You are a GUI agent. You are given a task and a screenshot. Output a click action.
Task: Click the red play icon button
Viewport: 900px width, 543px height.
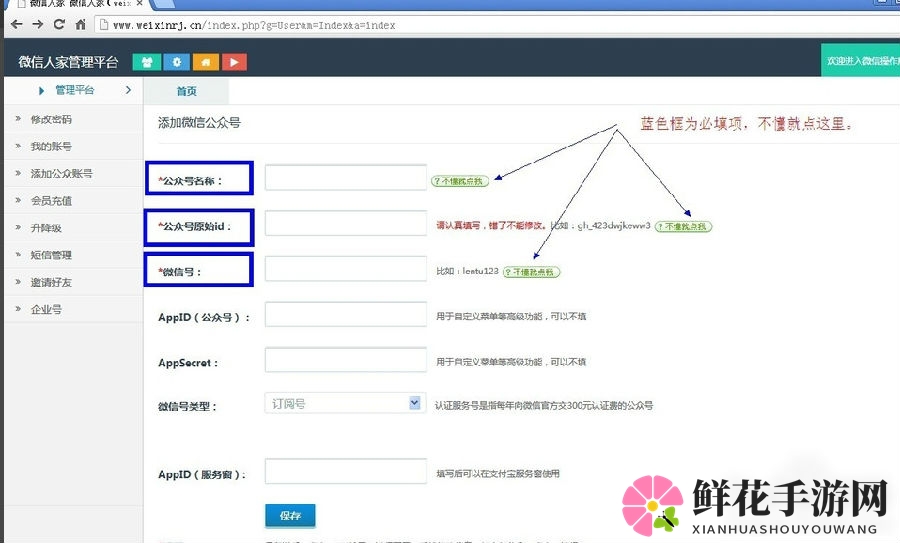[x=234, y=62]
